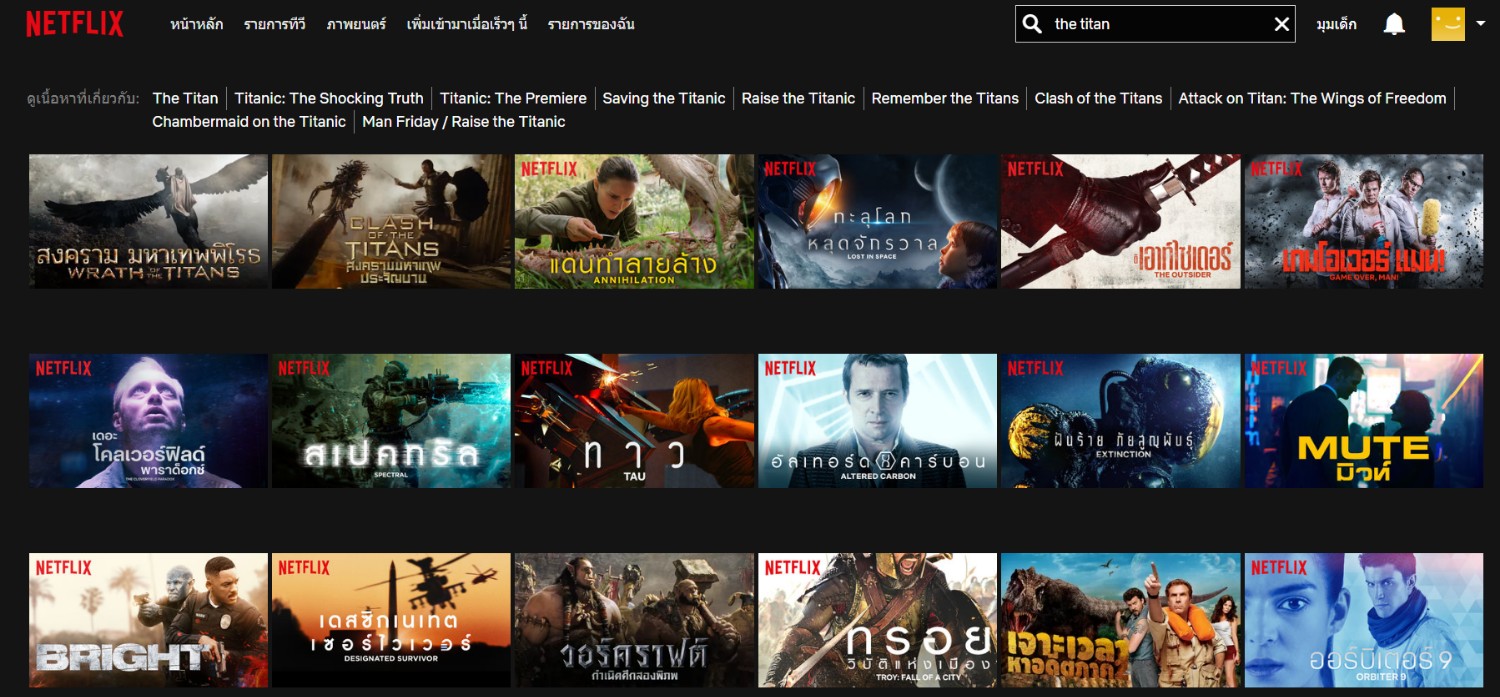
Task: Select 'Titanic: The Shocking Truth' suggestion
Action: [x=329, y=98]
